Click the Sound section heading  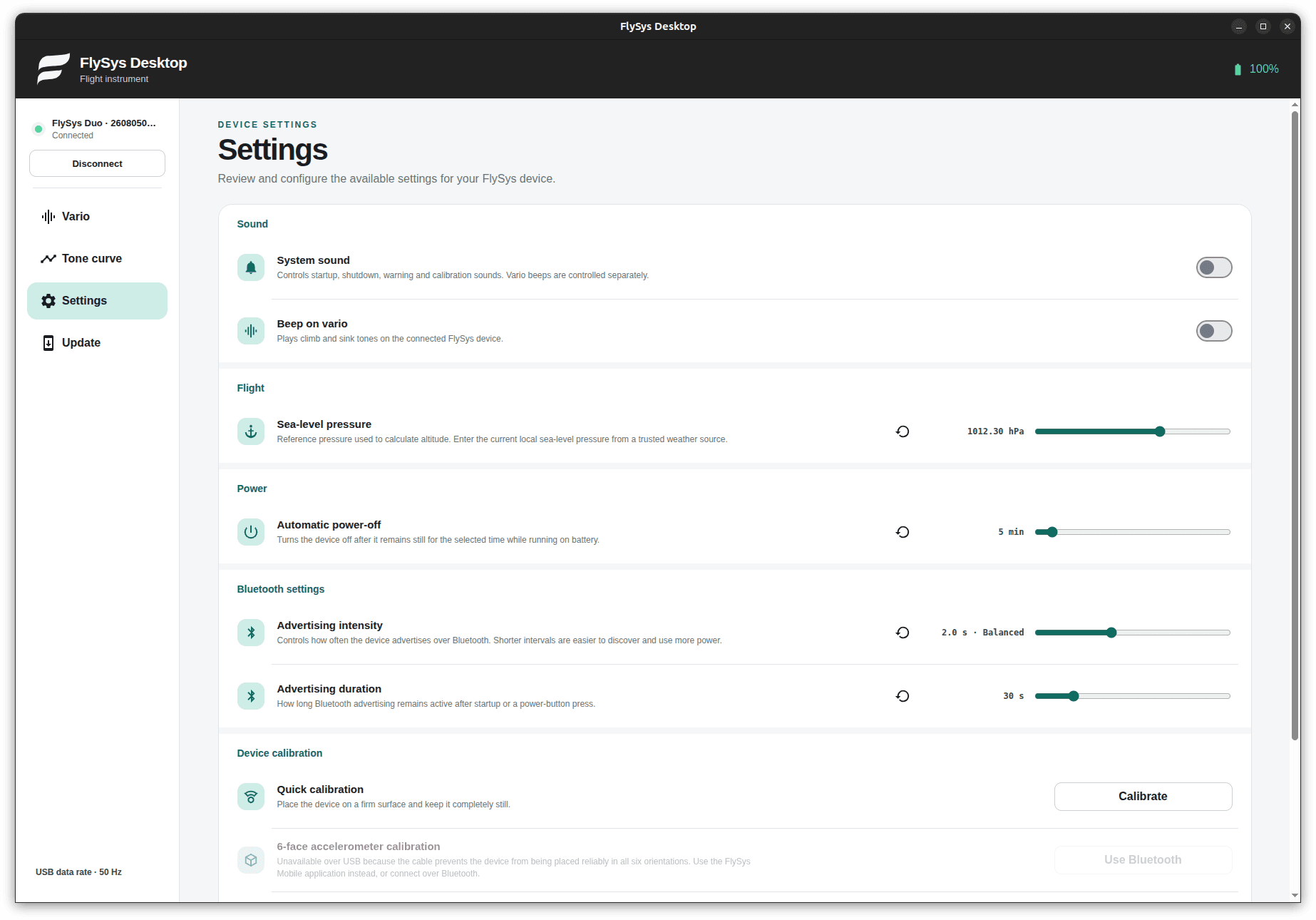252,224
